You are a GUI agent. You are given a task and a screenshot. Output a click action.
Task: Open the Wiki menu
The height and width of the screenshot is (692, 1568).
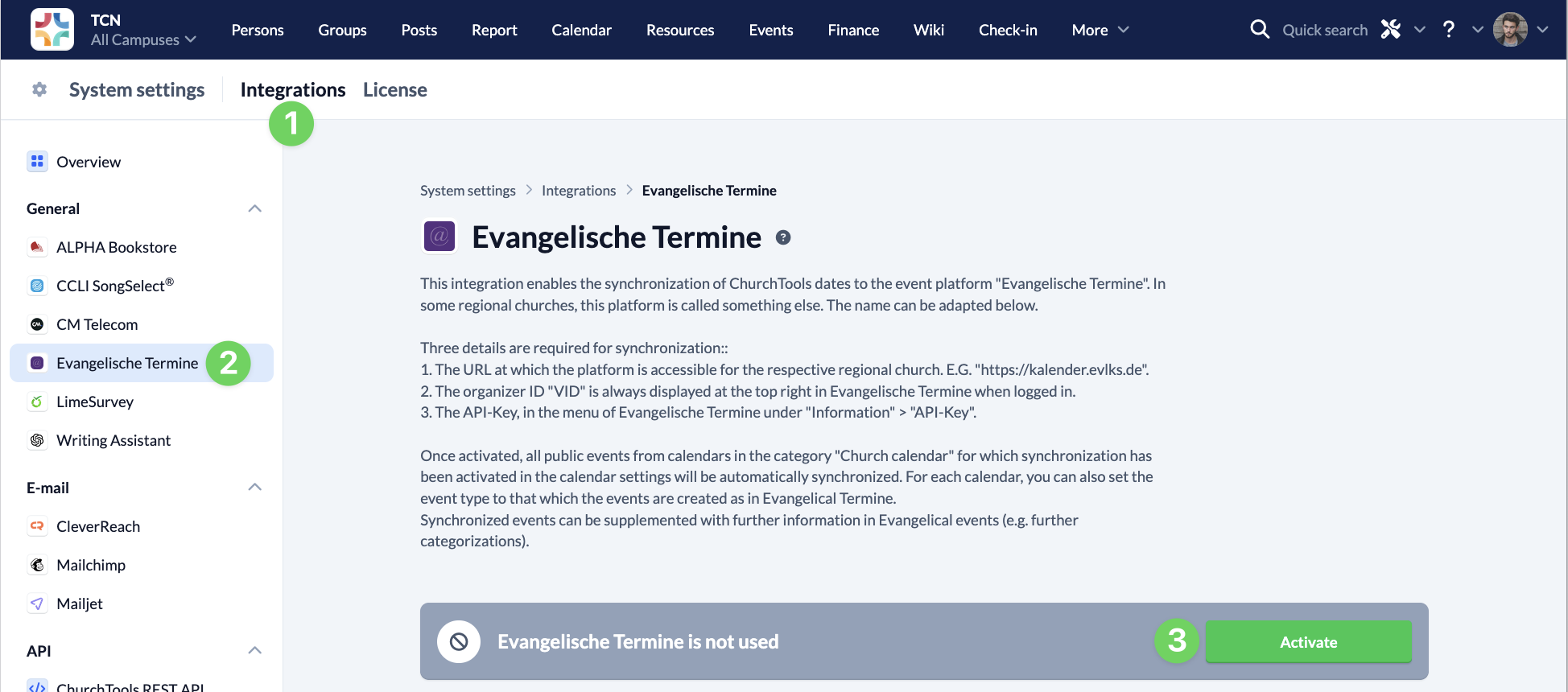click(929, 30)
